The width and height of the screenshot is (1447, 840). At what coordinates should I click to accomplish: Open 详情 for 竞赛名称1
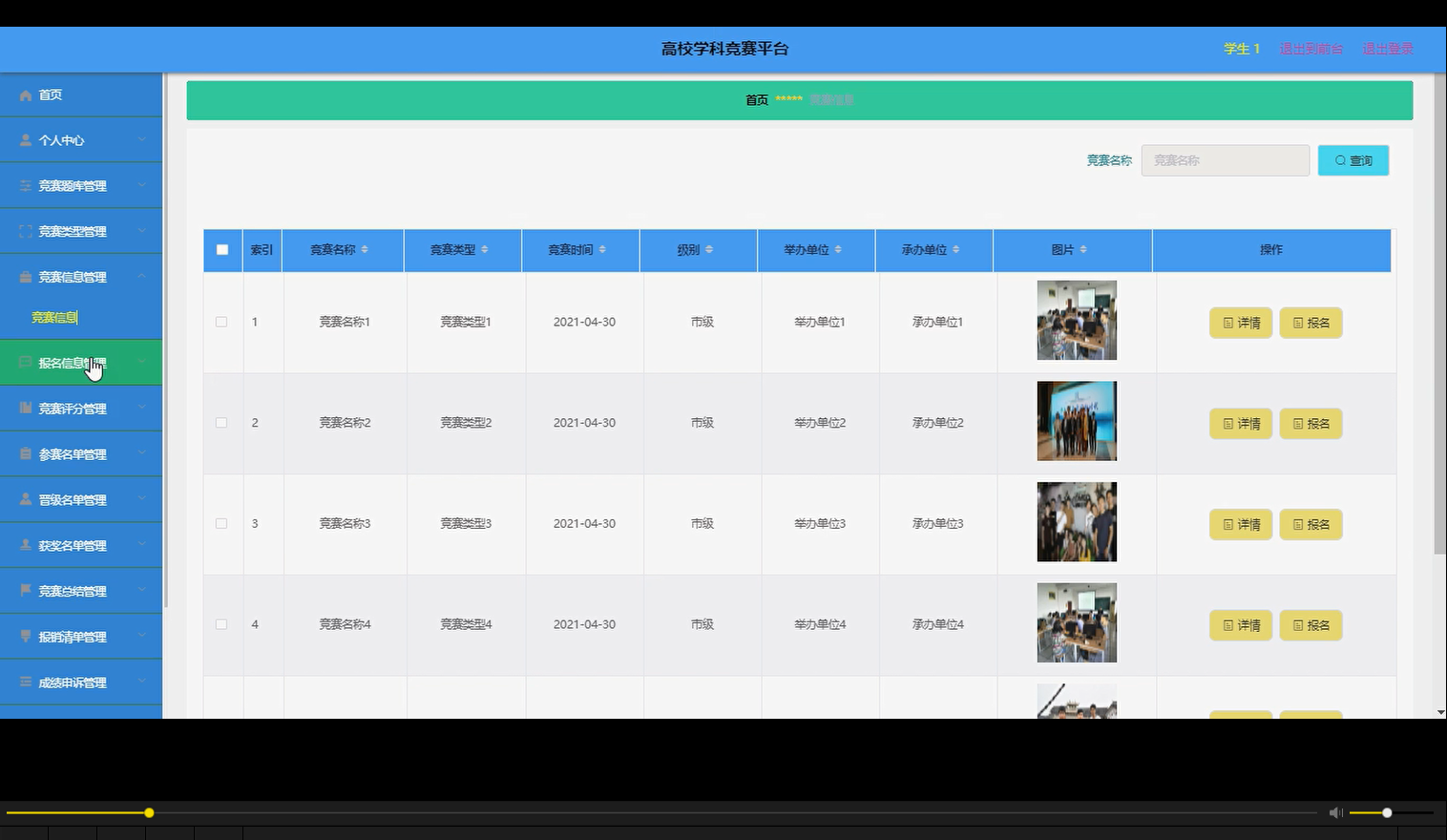[x=1241, y=323]
